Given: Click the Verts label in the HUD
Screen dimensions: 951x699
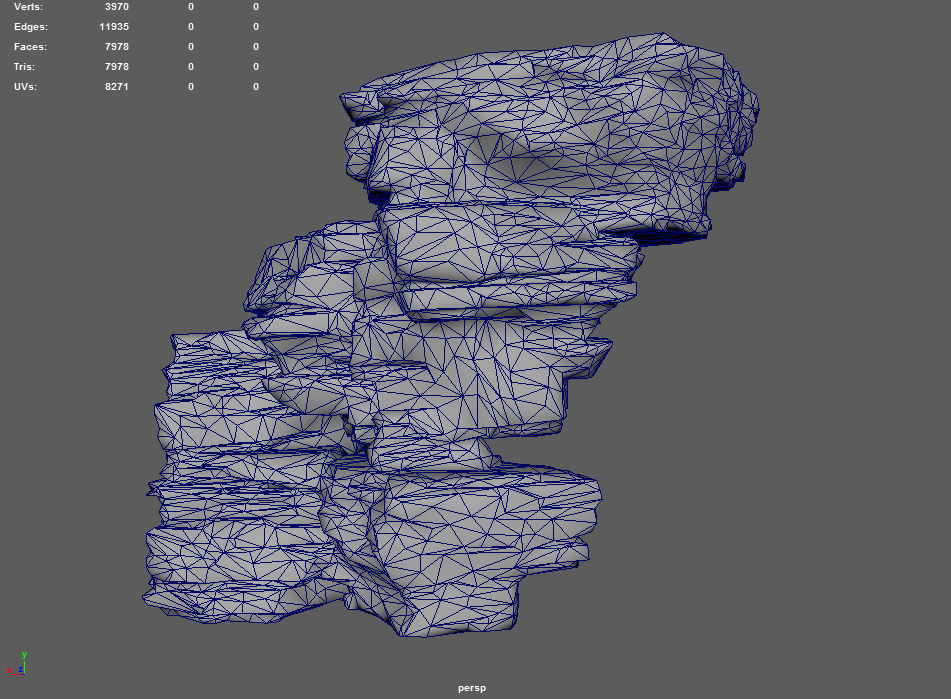Looking at the screenshot, I should [x=29, y=7].
